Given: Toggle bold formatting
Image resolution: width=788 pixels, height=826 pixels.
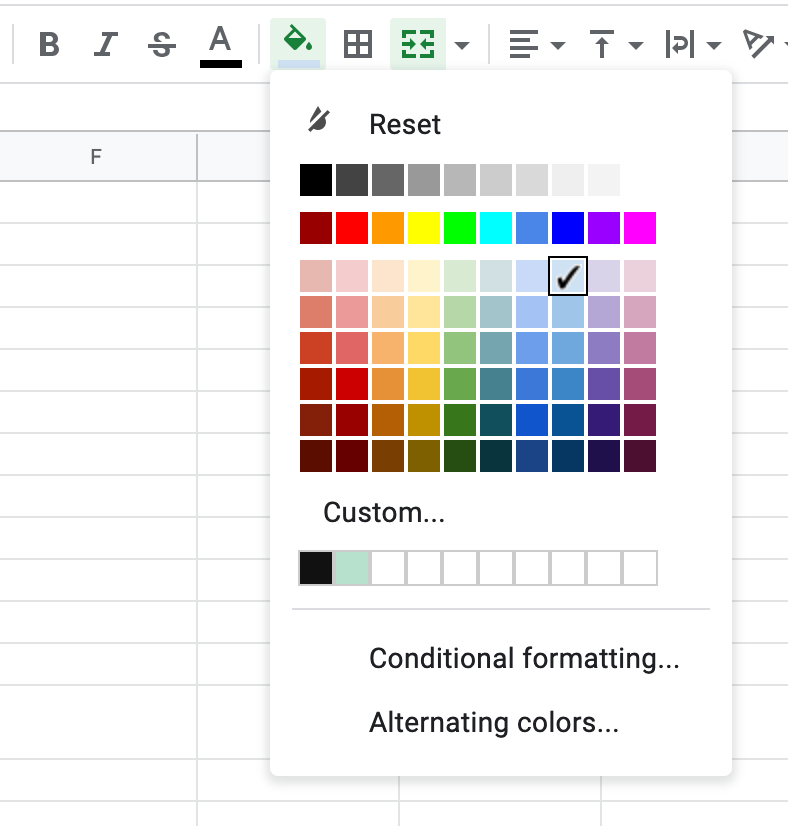Looking at the screenshot, I should [x=50, y=44].
